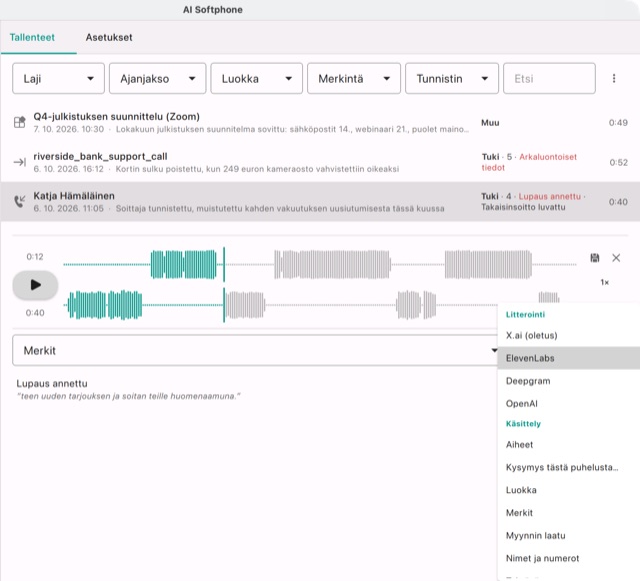
Task: Click the 0:40 total time under play button
Action: [35, 313]
